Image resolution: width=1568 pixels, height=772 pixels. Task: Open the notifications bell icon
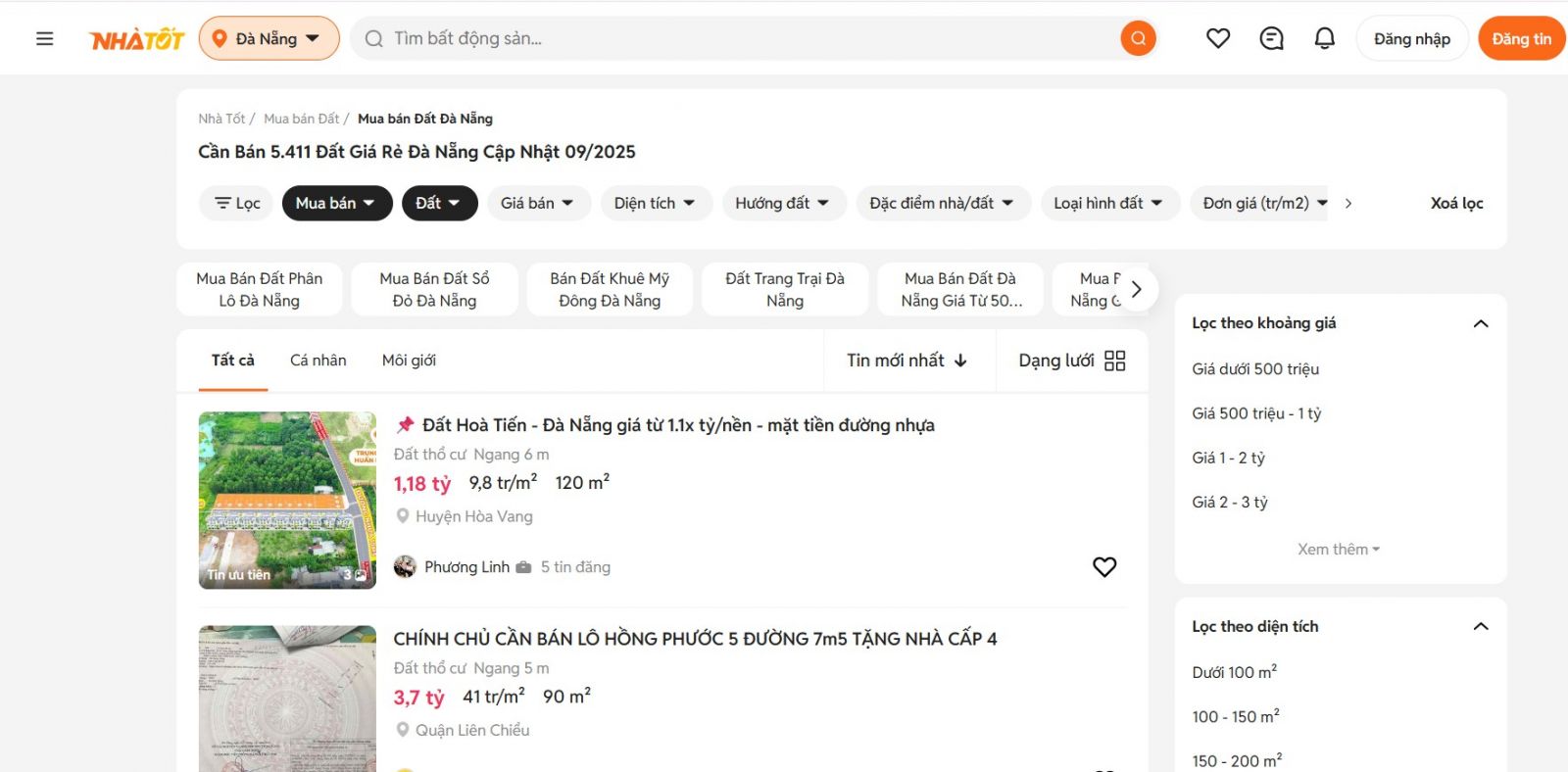1324,39
